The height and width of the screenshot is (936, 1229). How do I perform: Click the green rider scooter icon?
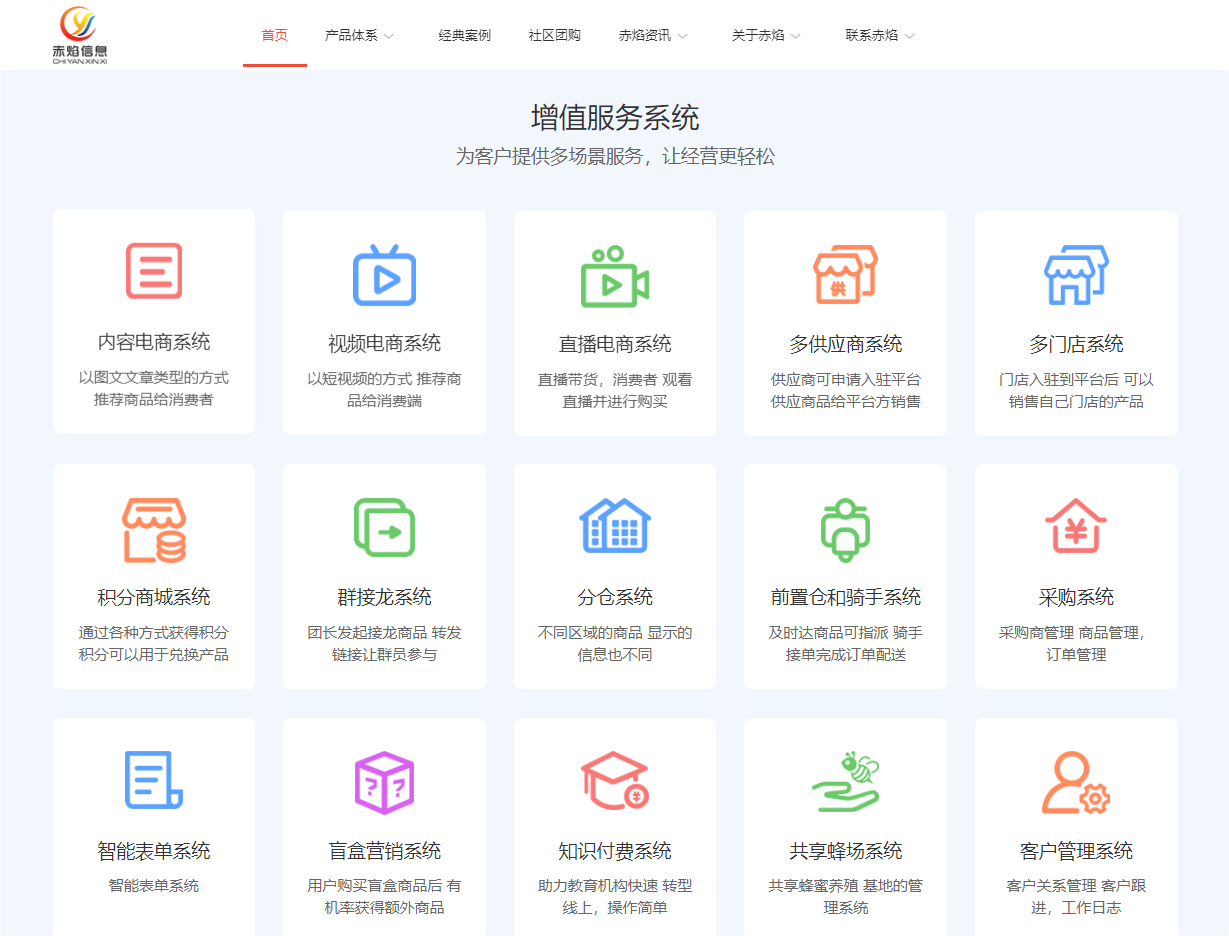(x=845, y=530)
